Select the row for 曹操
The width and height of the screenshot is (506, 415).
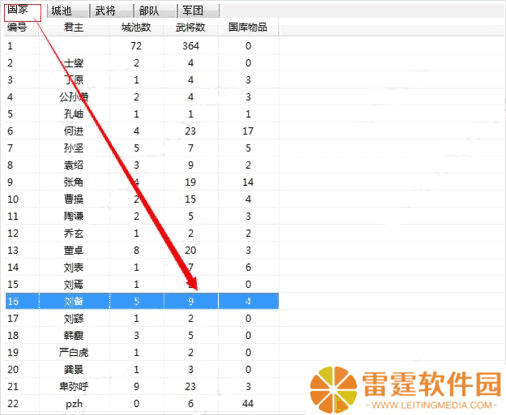point(142,199)
